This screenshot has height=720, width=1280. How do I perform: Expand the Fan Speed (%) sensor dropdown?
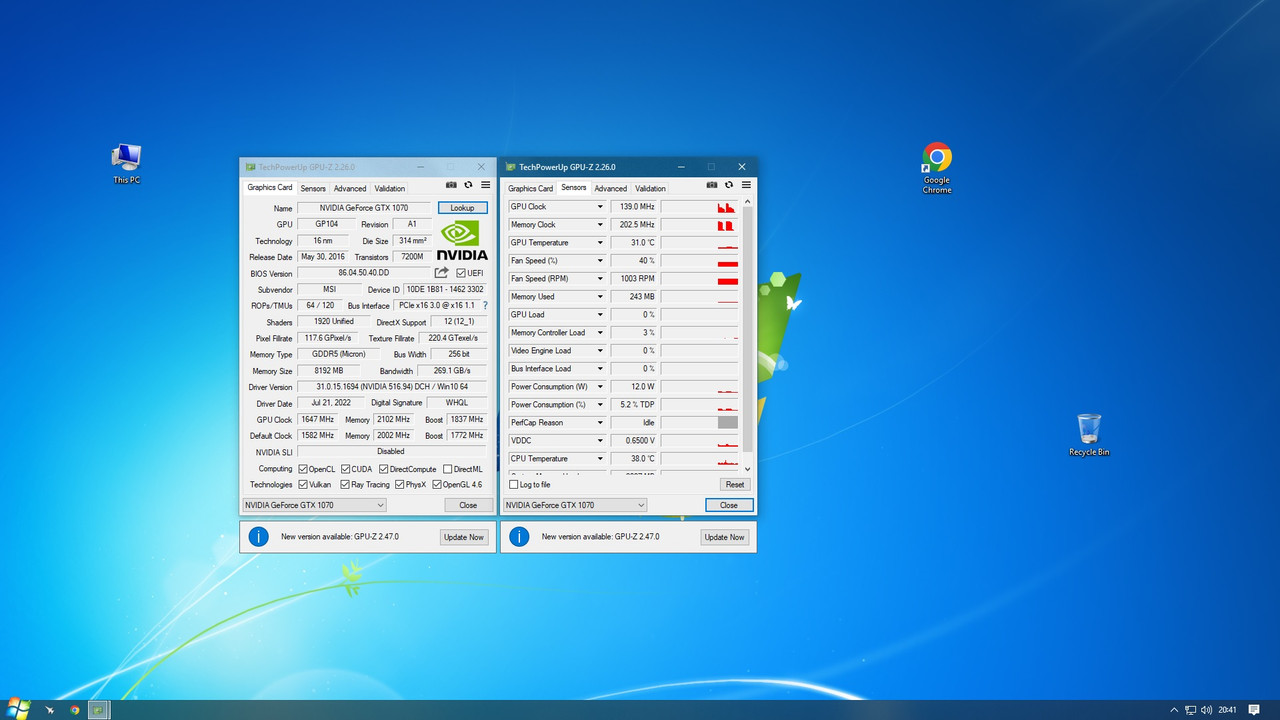coord(600,261)
